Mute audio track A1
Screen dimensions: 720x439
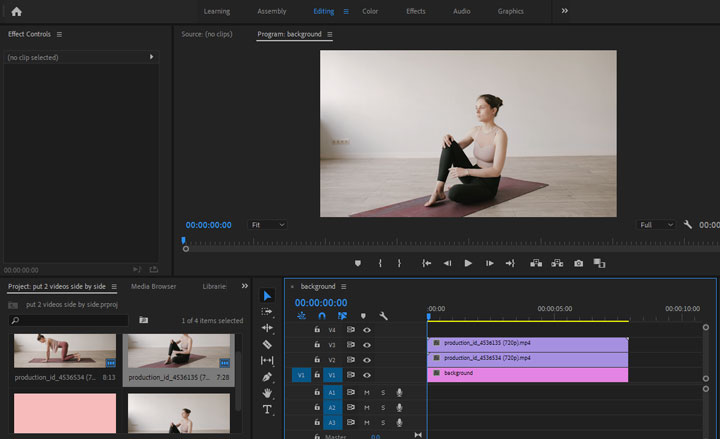pos(367,393)
